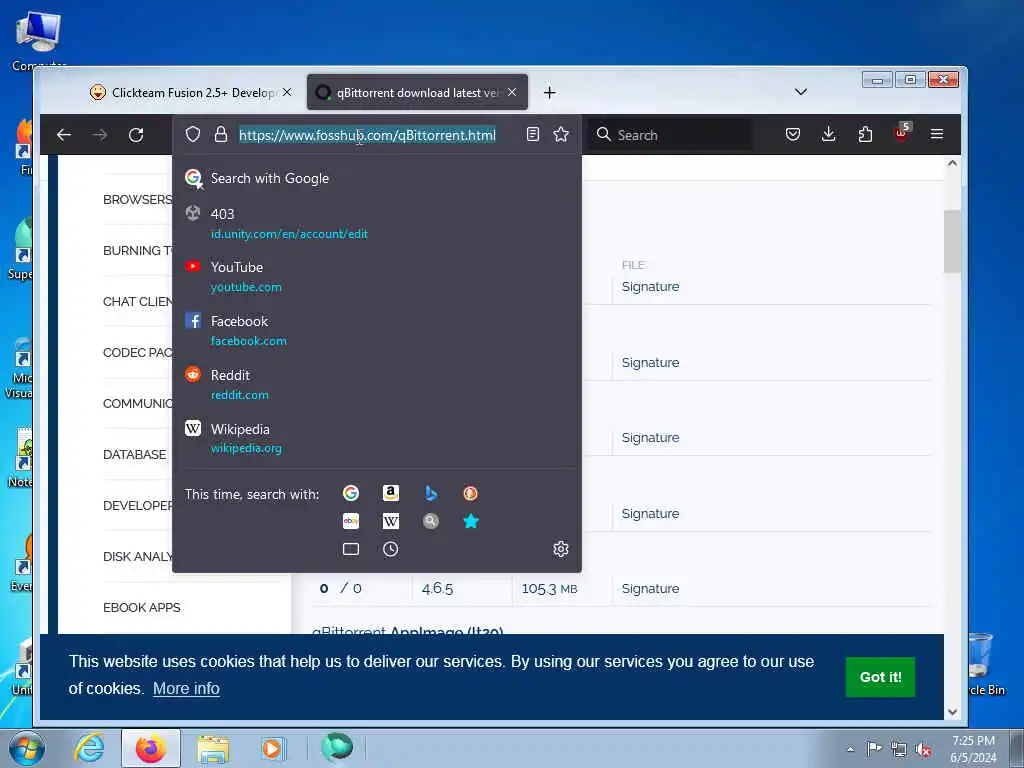Image resolution: width=1024 pixels, height=768 pixels.
Task: Open the list all tabs chevron
Action: point(801,92)
